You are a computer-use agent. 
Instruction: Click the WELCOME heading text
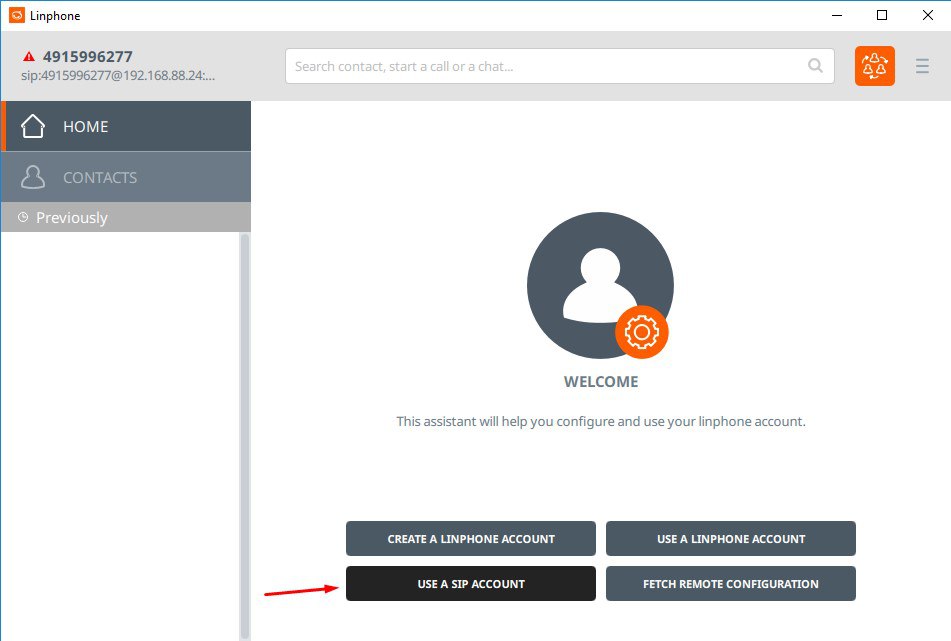click(601, 381)
